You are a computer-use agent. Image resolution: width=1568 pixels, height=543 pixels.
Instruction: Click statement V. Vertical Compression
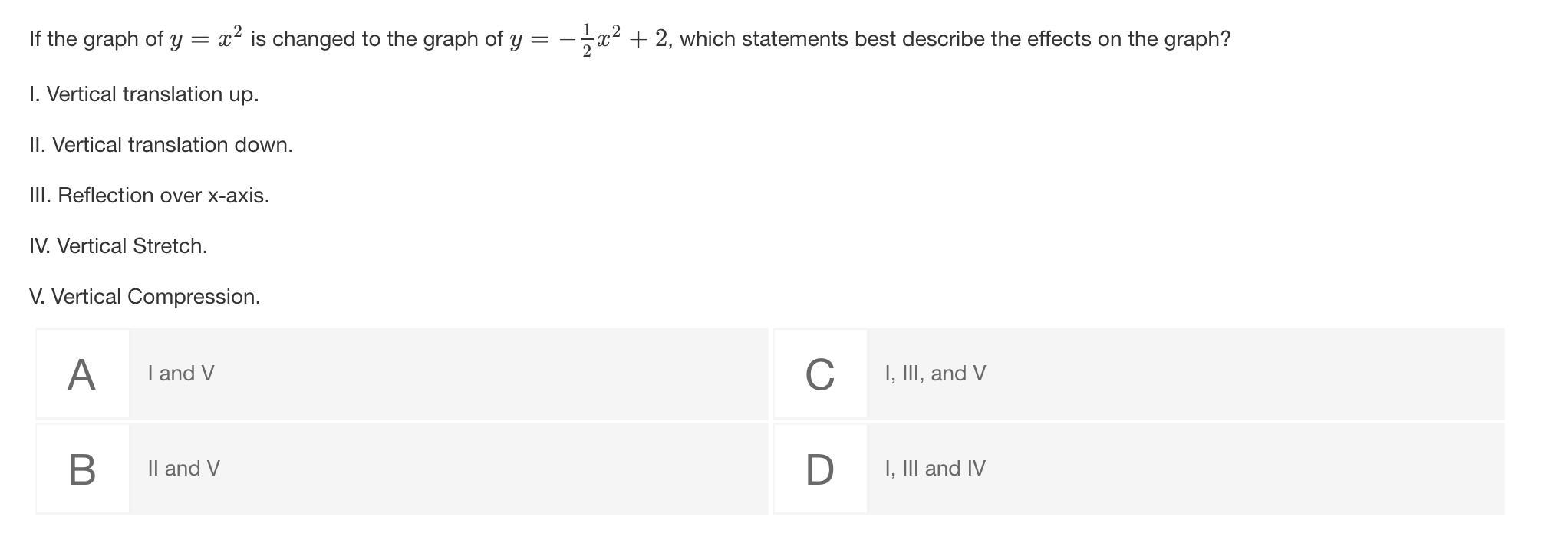tap(145, 297)
